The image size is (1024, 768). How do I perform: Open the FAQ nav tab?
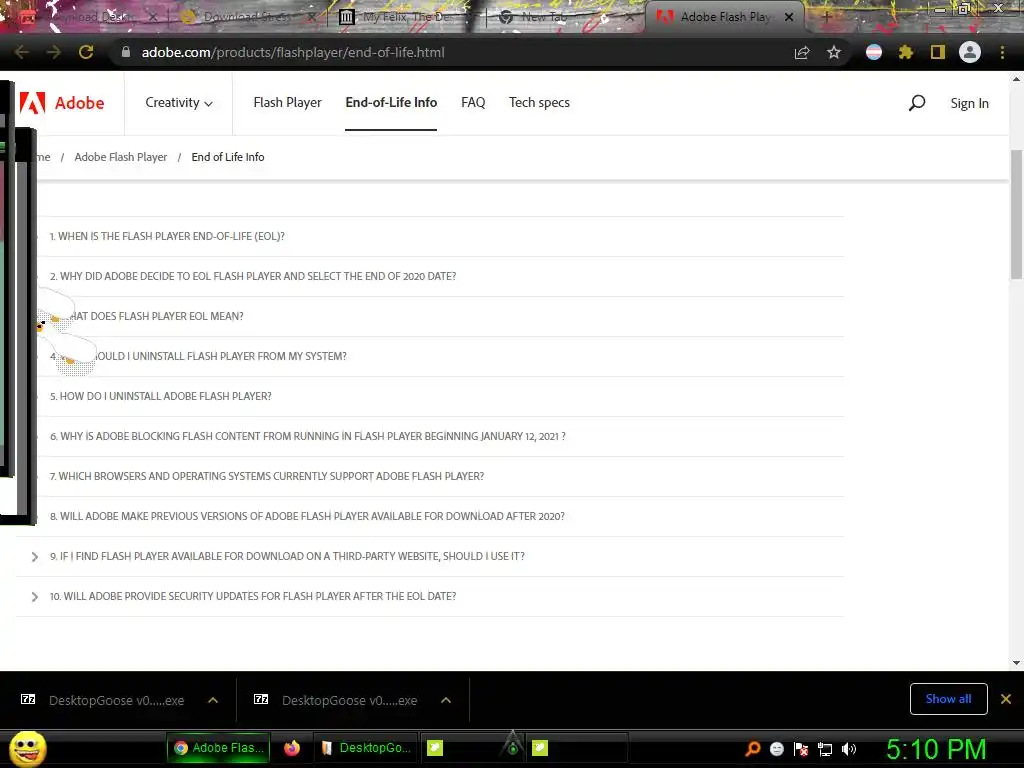point(473,103)
